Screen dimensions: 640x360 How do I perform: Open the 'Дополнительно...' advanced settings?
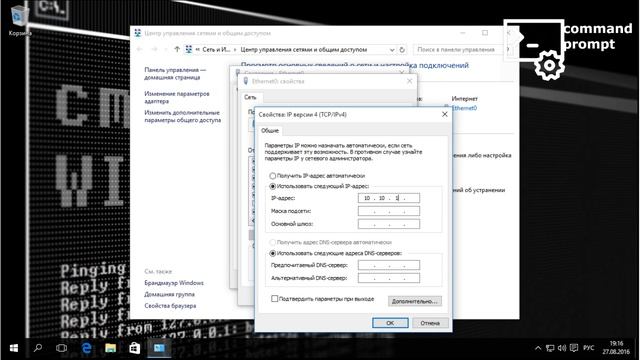[x=414, y=301]
